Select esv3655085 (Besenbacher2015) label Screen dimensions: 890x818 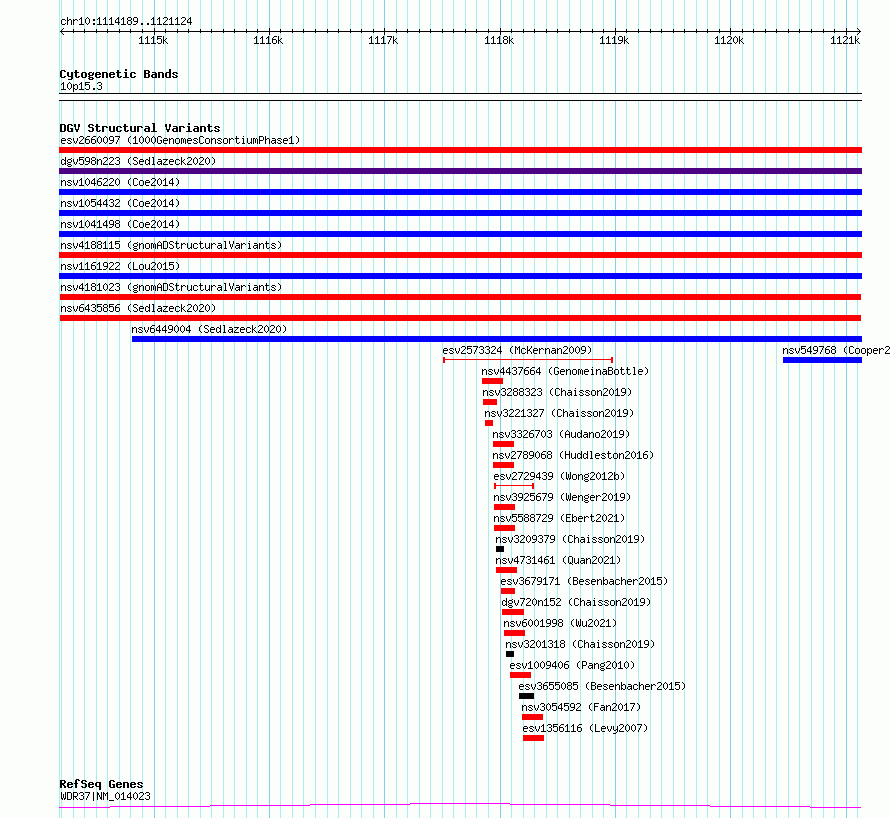click(602, 686)
